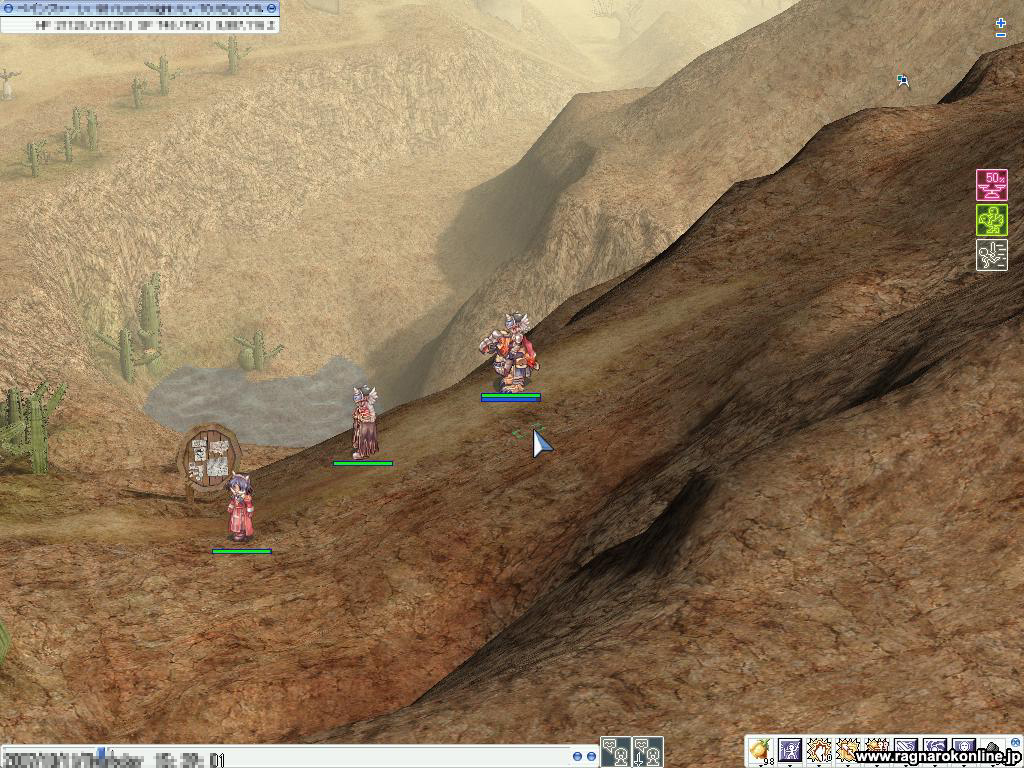Click the pink 50% weight status icon
This screenshot has height=768, width=1024.
pyautogui.click(x=991, y=185)
